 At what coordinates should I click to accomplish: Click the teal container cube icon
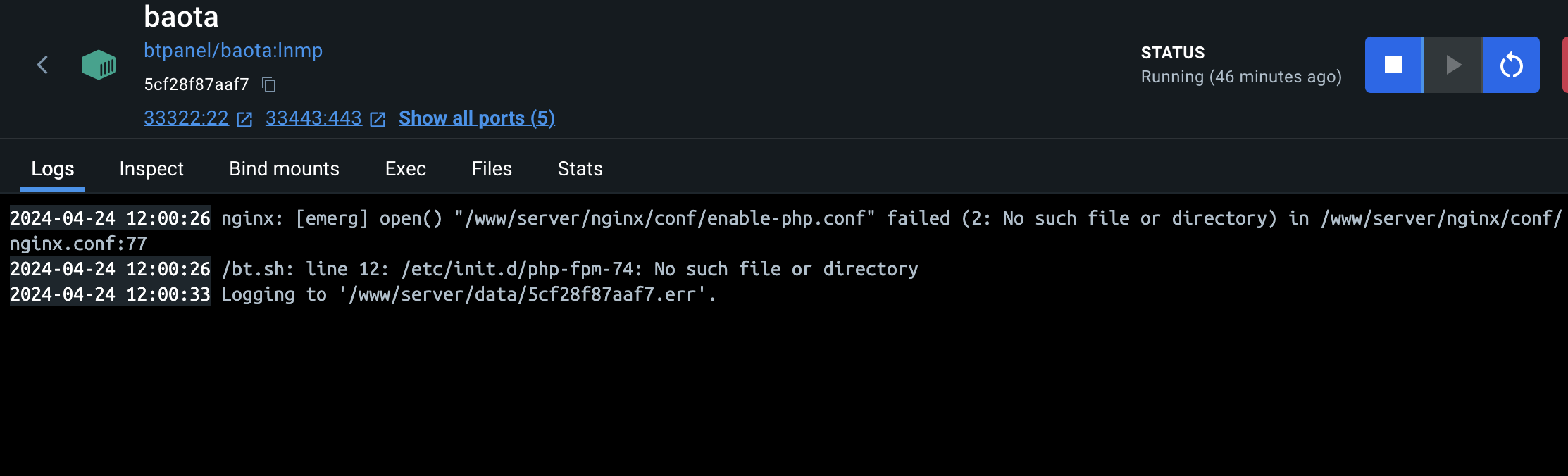(x=99, y=65)
